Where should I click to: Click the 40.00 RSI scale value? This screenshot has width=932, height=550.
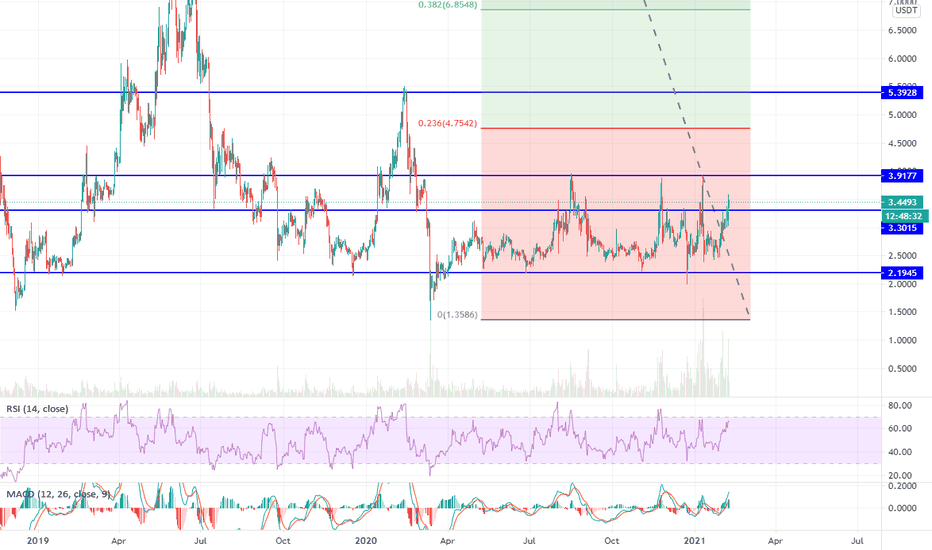(x=900, y=452)
